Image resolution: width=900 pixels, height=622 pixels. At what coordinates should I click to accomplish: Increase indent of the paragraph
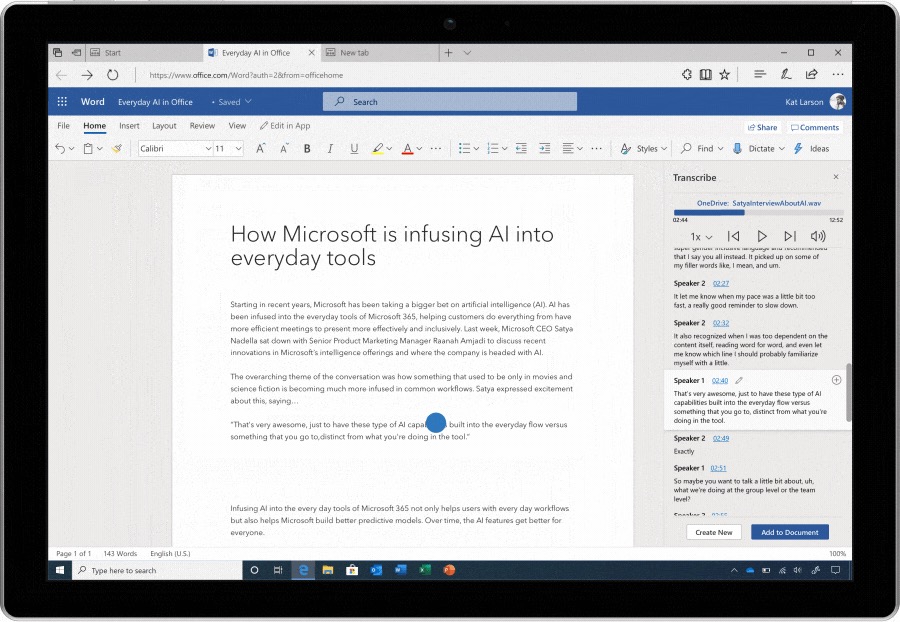coord(544,149)
